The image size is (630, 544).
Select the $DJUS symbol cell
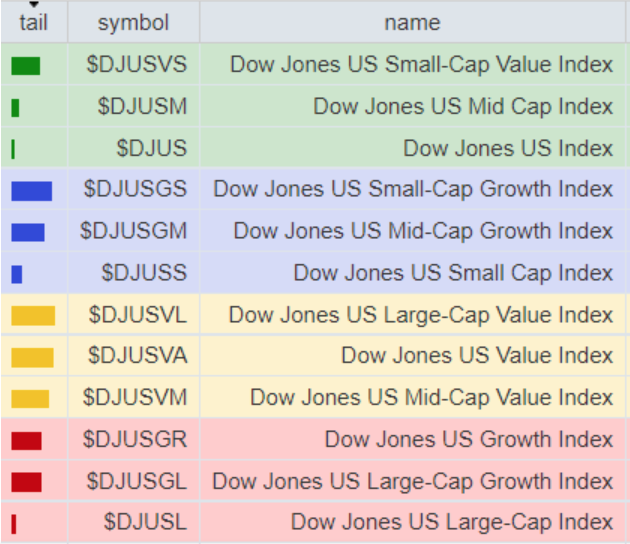(x=151, y=148)
